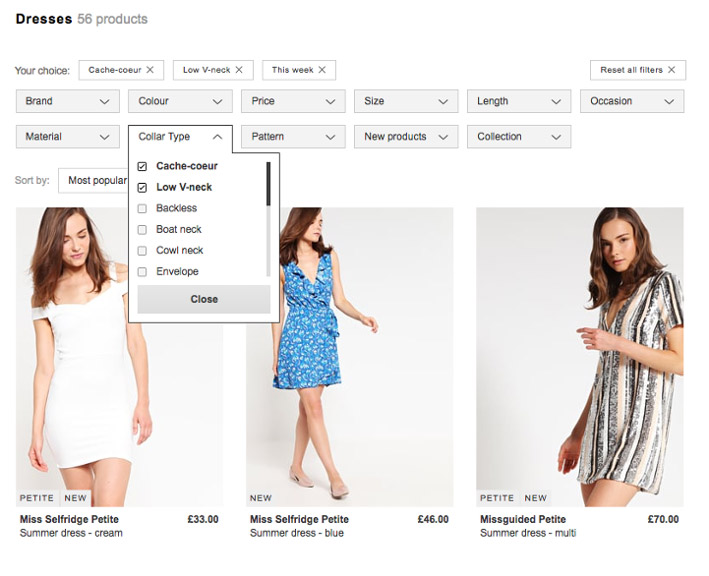Click the £46.00 price

point(433,519)
